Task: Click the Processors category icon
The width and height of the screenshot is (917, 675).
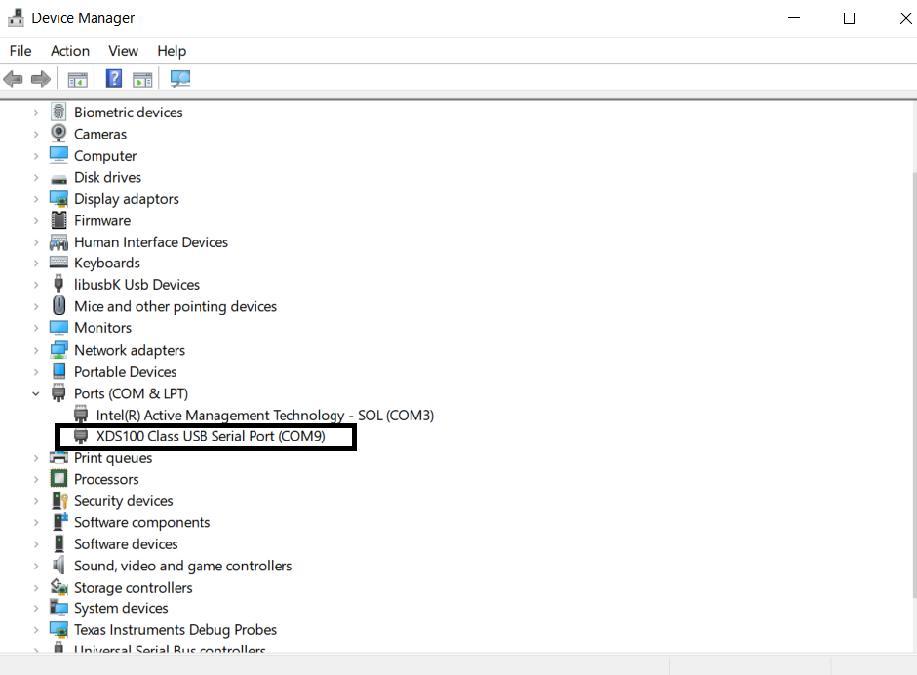Action: [x=59, y=479]
